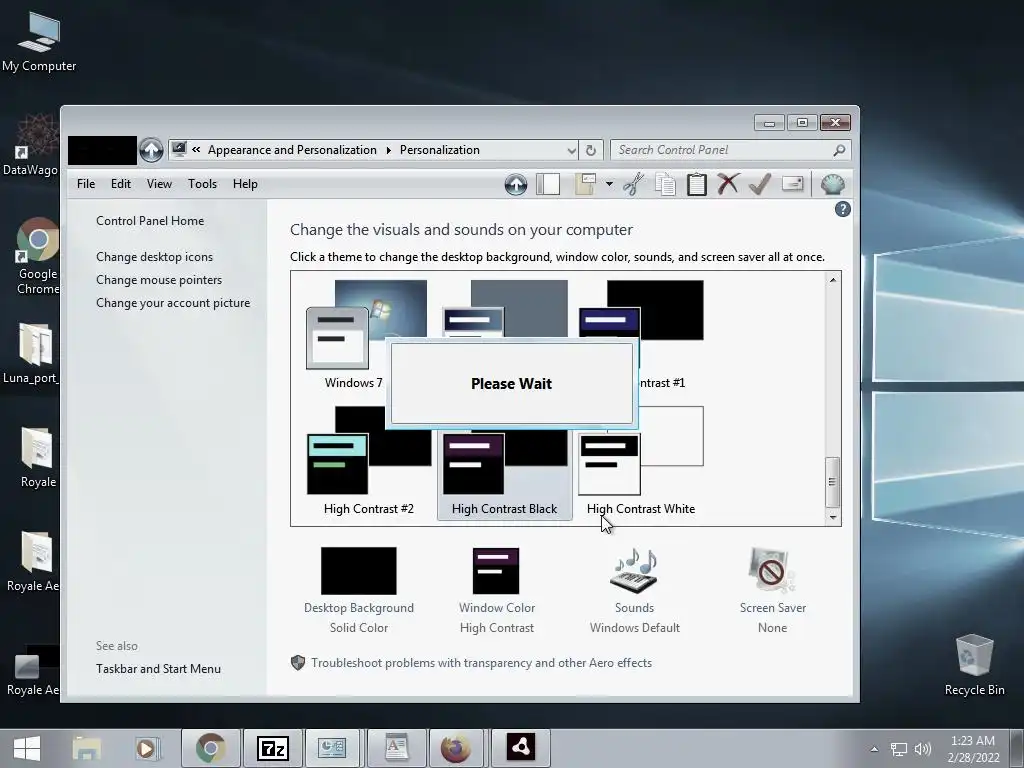This screenshot has width=1024, height=768.
Task: Switch to the black three-dots app in taskbar
Action: coord(520,748)
